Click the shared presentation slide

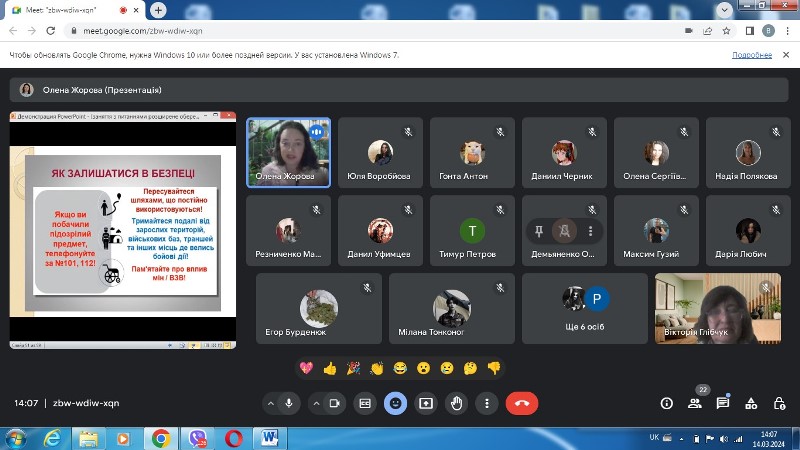point(123,231)
